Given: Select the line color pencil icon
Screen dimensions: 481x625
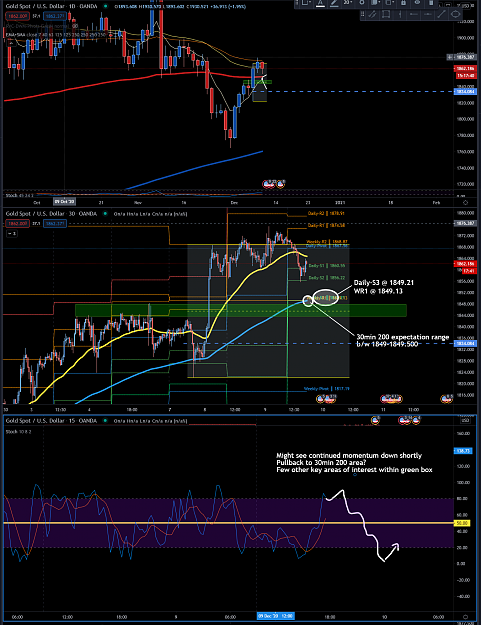Looking at the screenshot, I should tap(334, 3).
